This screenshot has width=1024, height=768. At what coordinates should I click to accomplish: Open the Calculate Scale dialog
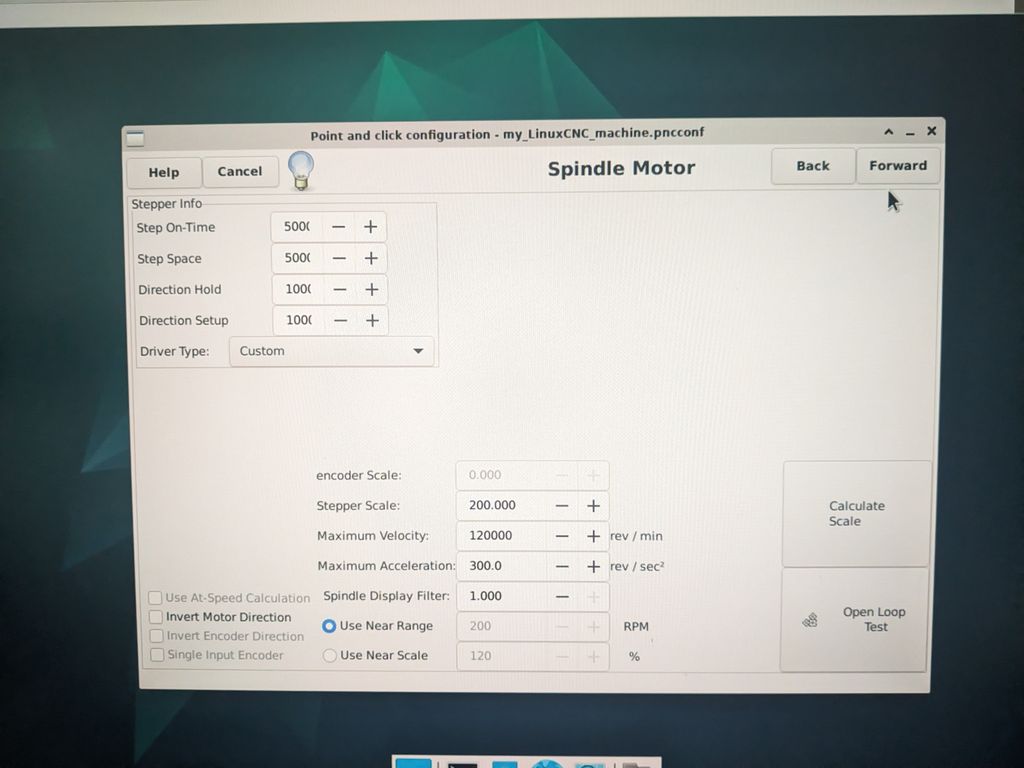tap(856, 514)
